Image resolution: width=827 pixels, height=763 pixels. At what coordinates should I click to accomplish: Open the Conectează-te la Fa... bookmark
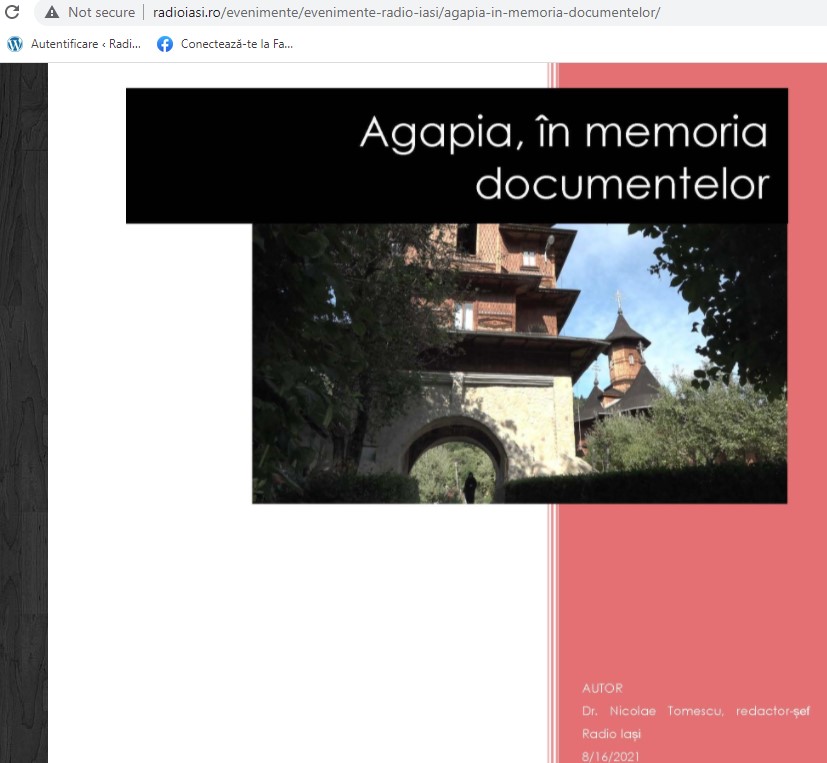(x=236, y=44)
